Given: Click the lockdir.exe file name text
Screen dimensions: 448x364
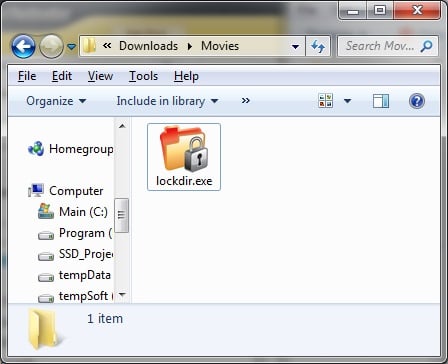Looking at the screenshot, I should tap(184, 181).
